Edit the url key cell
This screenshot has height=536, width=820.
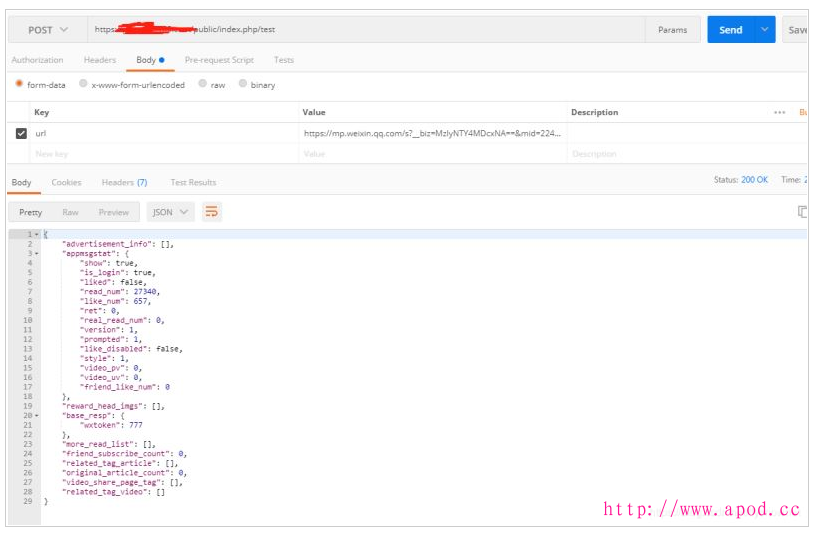[x=164, y=133]
